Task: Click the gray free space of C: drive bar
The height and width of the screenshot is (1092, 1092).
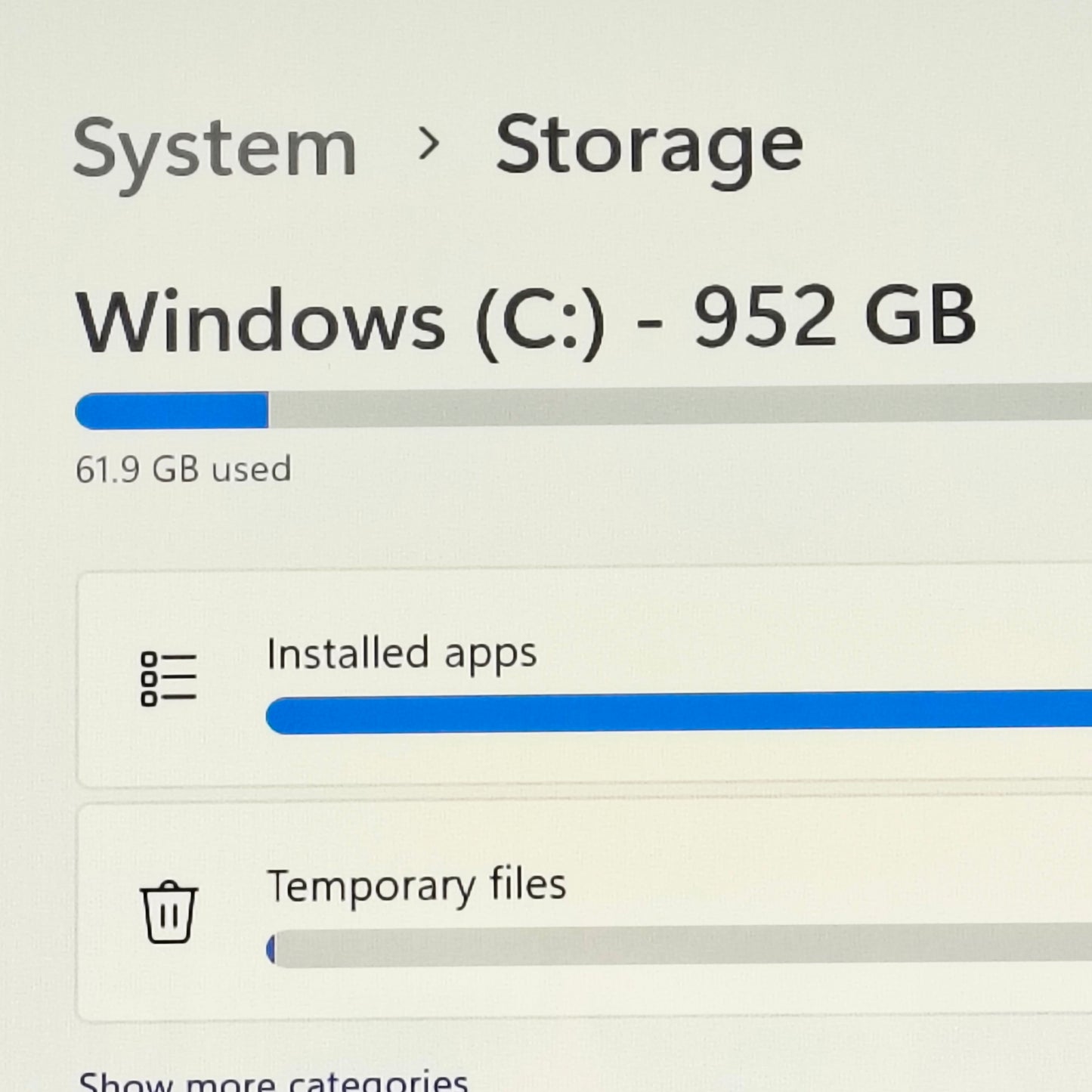Action: click(x=680, y=406)
